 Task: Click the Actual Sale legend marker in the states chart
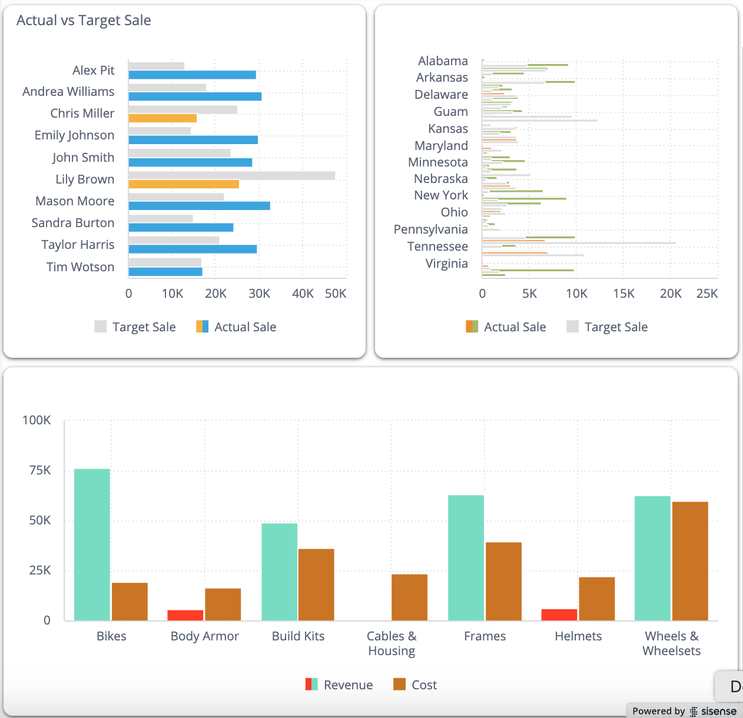pos(472,327)
